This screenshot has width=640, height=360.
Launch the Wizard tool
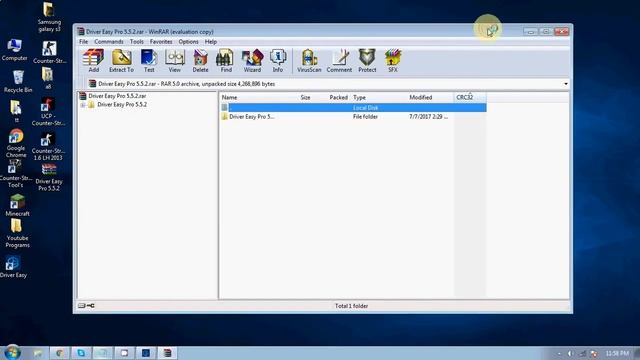(x=252, y=60)
